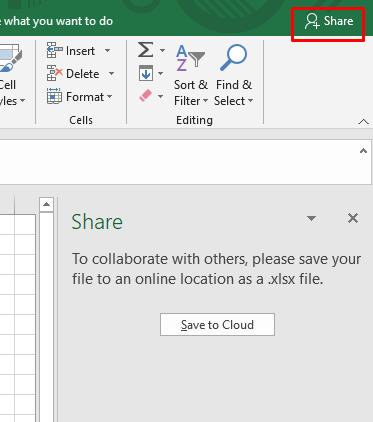
Task: Click the Fill down icon
Action: [x=146, y=73]
